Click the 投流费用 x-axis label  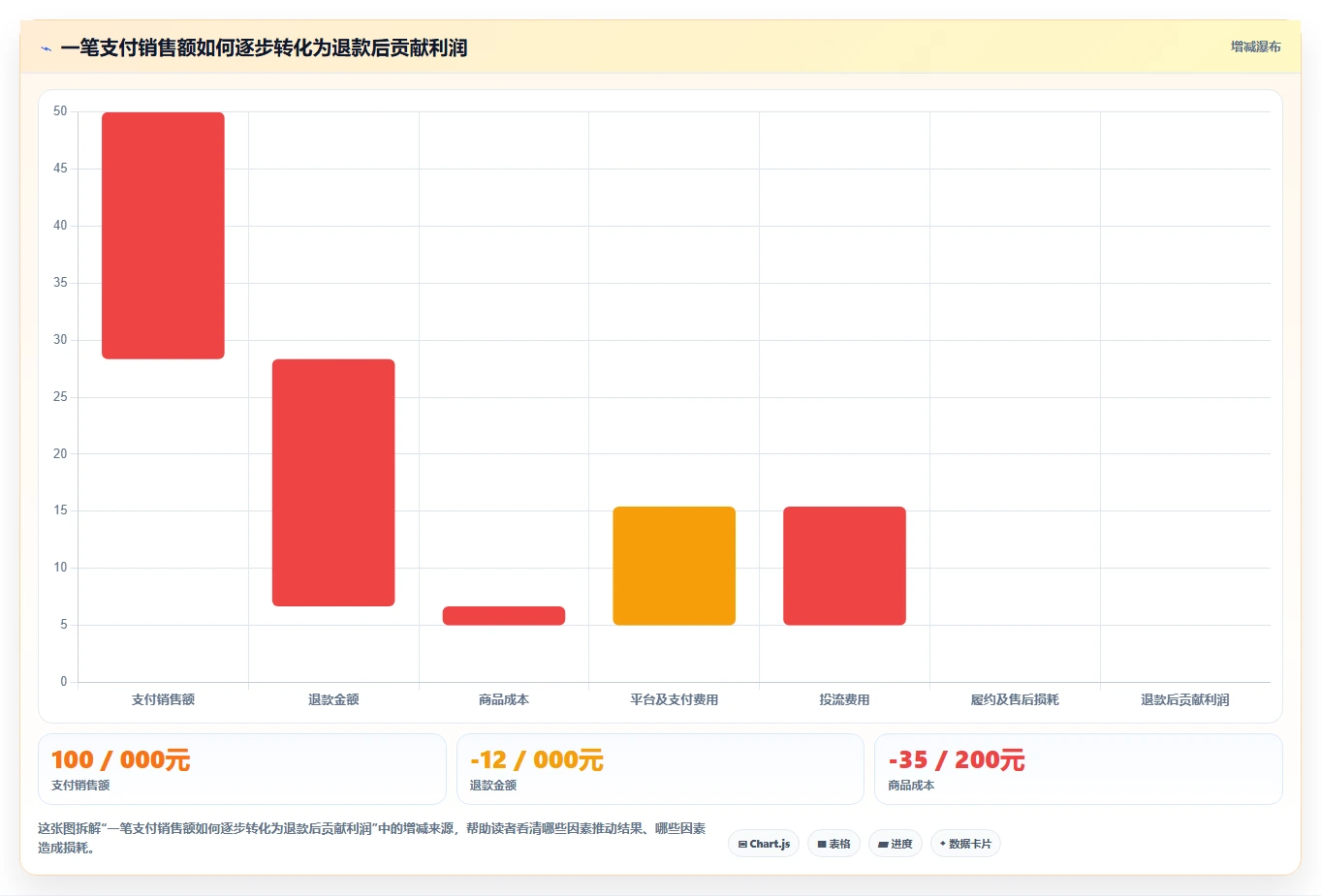click(845, 699)
